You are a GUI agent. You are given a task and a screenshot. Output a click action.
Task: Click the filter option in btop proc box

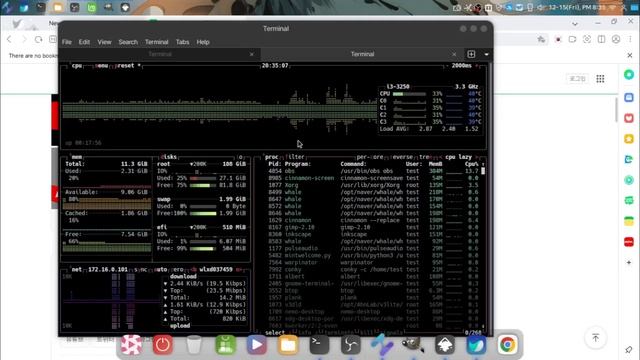(295, 157)
